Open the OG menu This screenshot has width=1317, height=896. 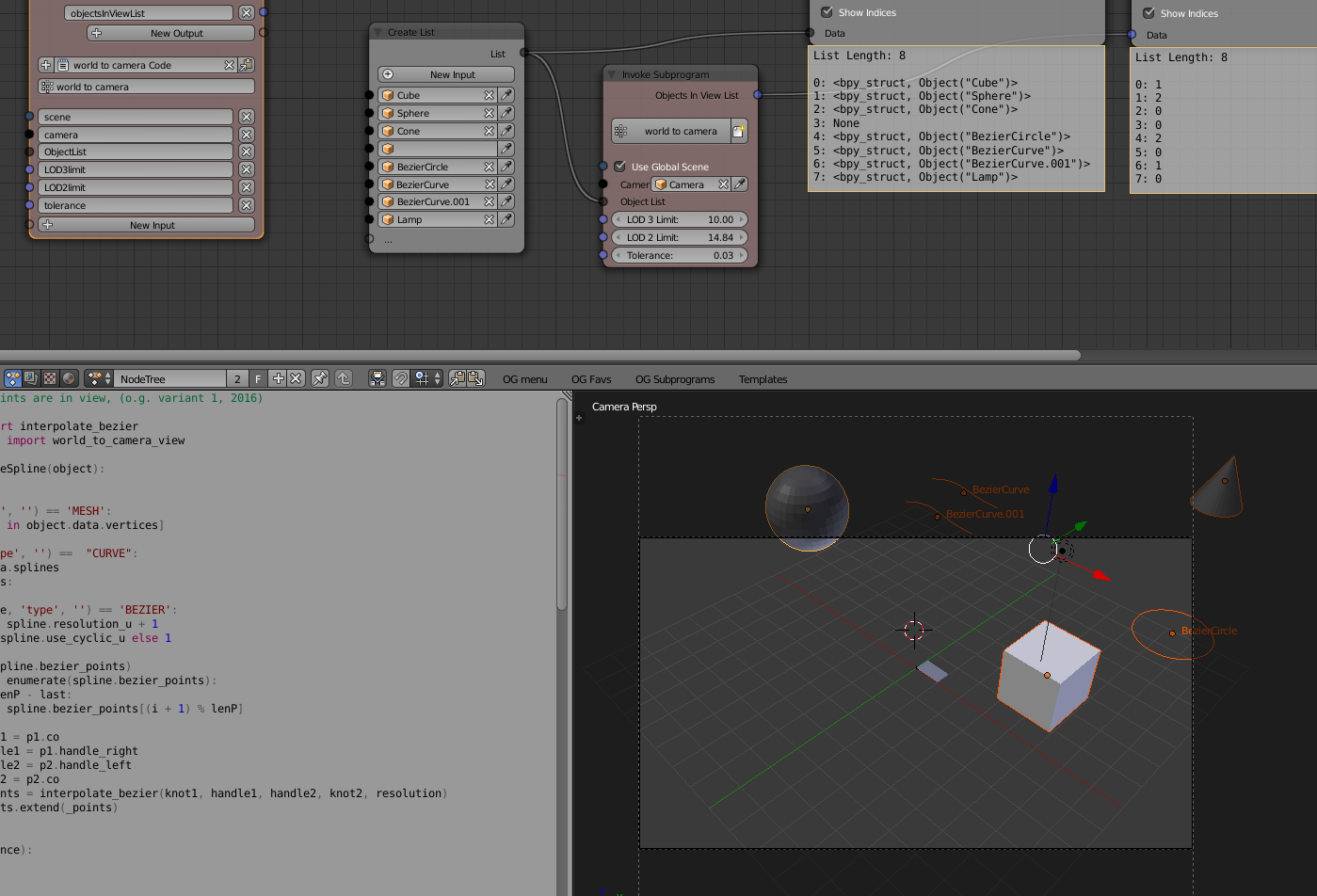pyautogui.click(x=524, y=379)
